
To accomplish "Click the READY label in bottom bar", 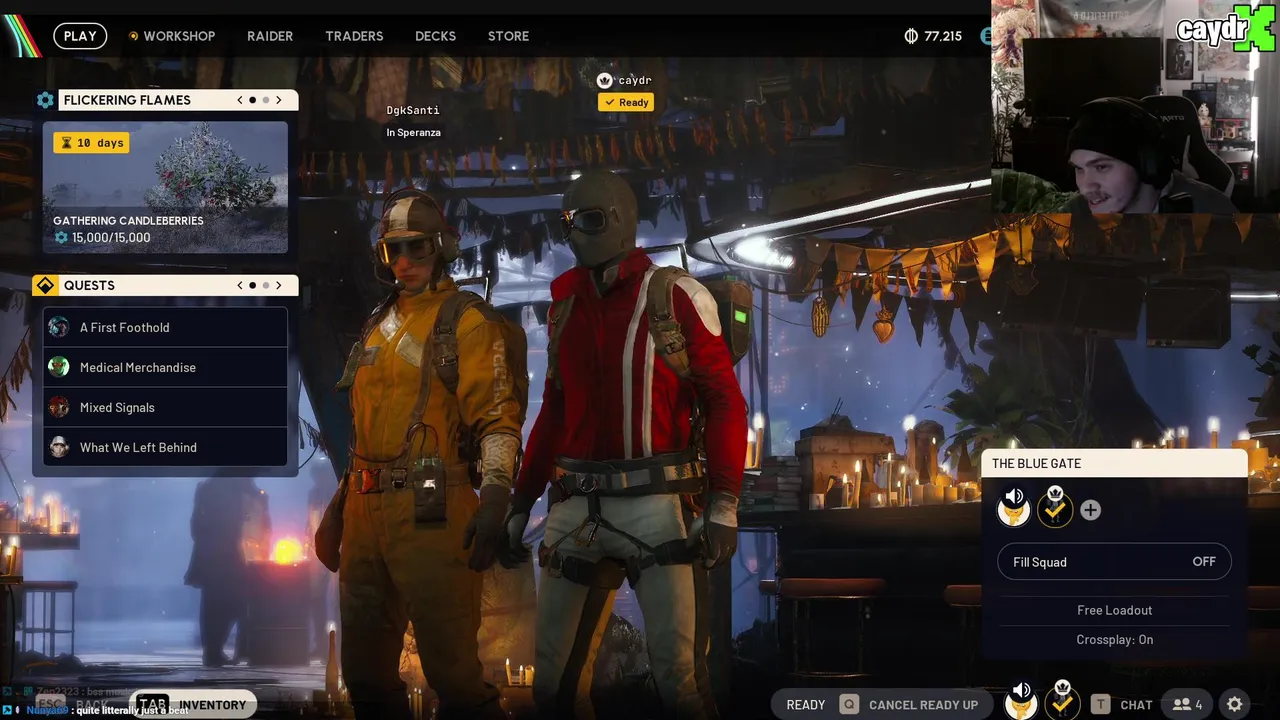I will click(806, 705).
